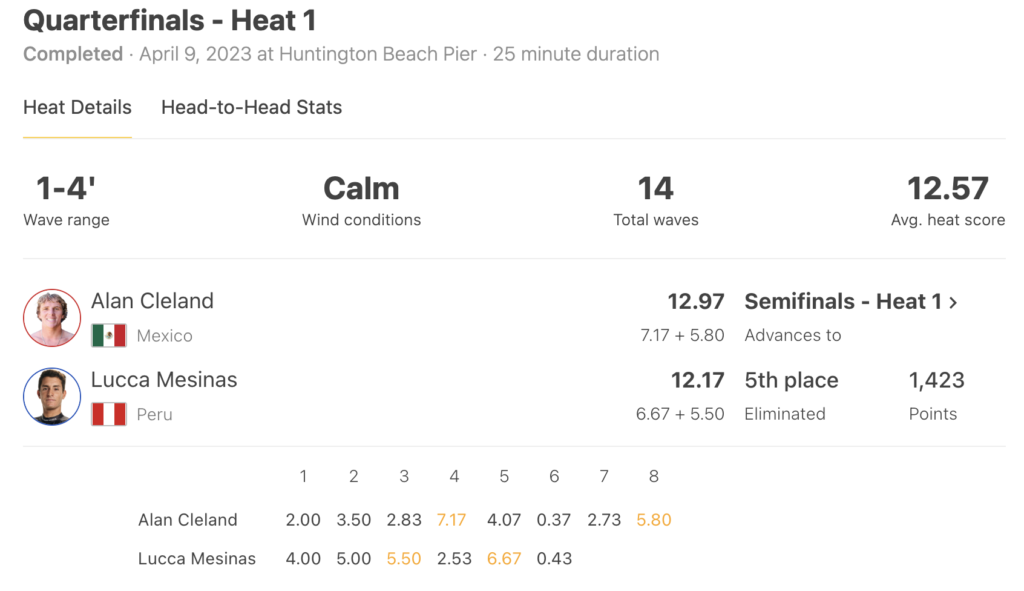Switch to the Head-to-Head Stats tab
The width and height of the screenshot is (1024, 591).
pyautogui.click(x=251, y=107)
